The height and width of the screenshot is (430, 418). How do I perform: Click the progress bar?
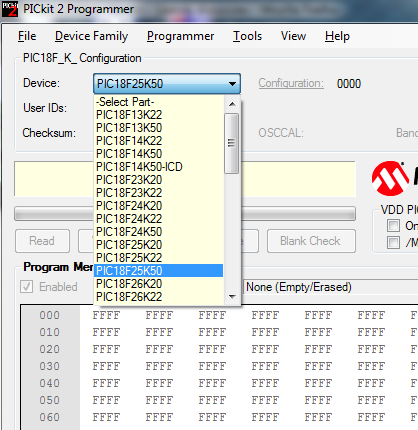(185, 213)
